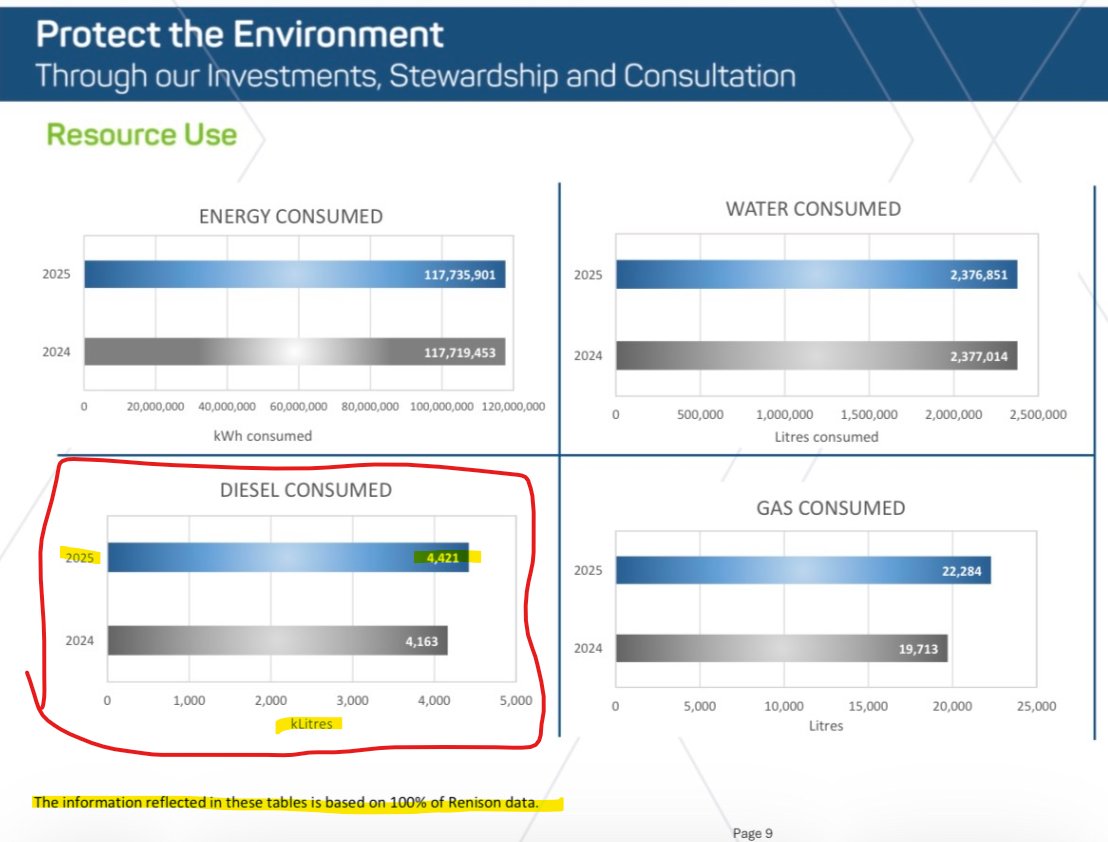Viewport: 1108px width, 842px height.
Task: Click the 2025 label in water chart
Action: pyautogui.click(x=588, y=275)
